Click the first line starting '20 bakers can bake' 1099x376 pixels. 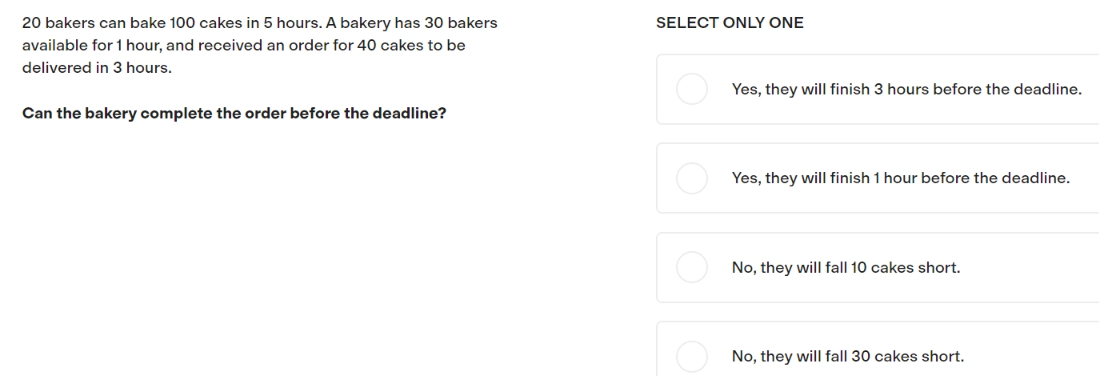260,23
